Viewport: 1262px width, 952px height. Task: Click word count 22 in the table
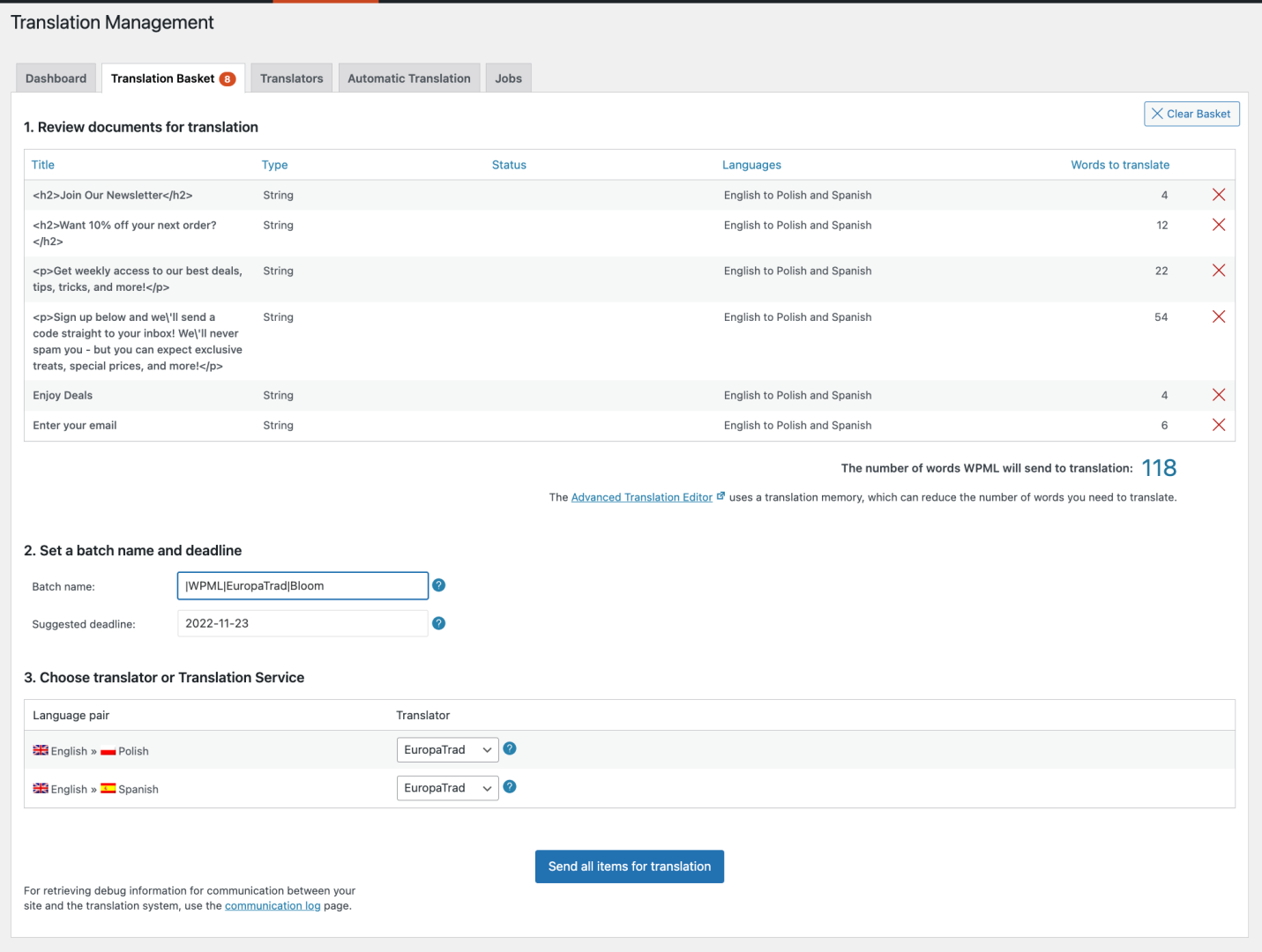[1161, 271]
